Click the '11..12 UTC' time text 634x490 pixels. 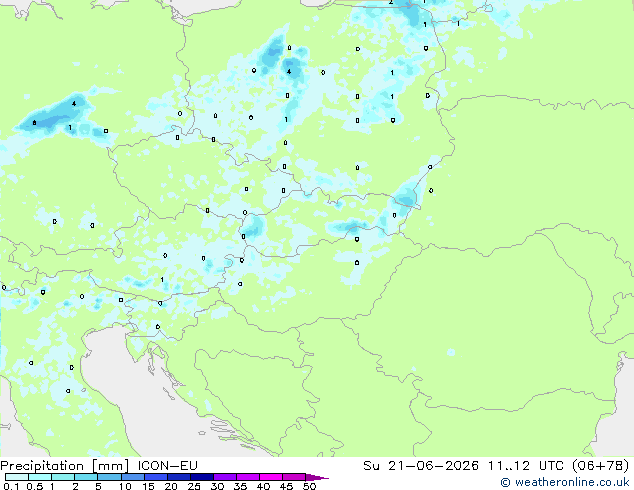click(526, 465)
